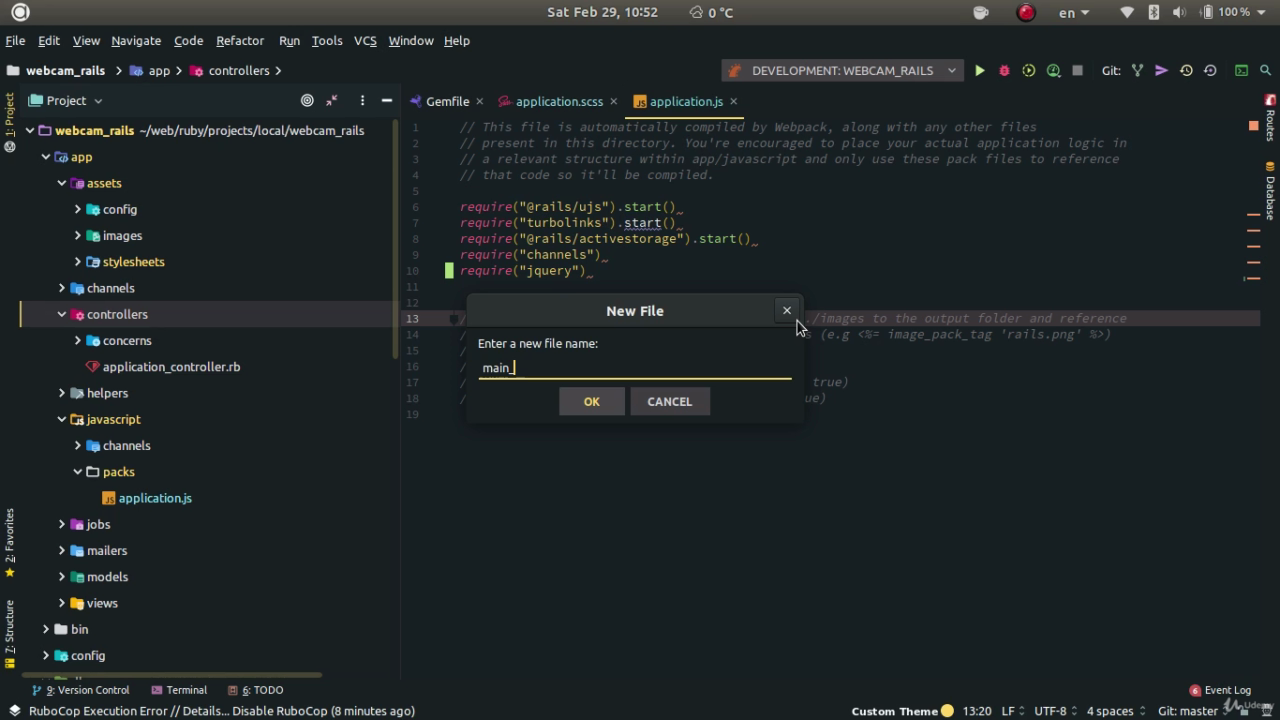Image resolution: width=1280 pixels, height=720 pixels.
Task: Confirm new file with OK button
Action: (592, 401)
